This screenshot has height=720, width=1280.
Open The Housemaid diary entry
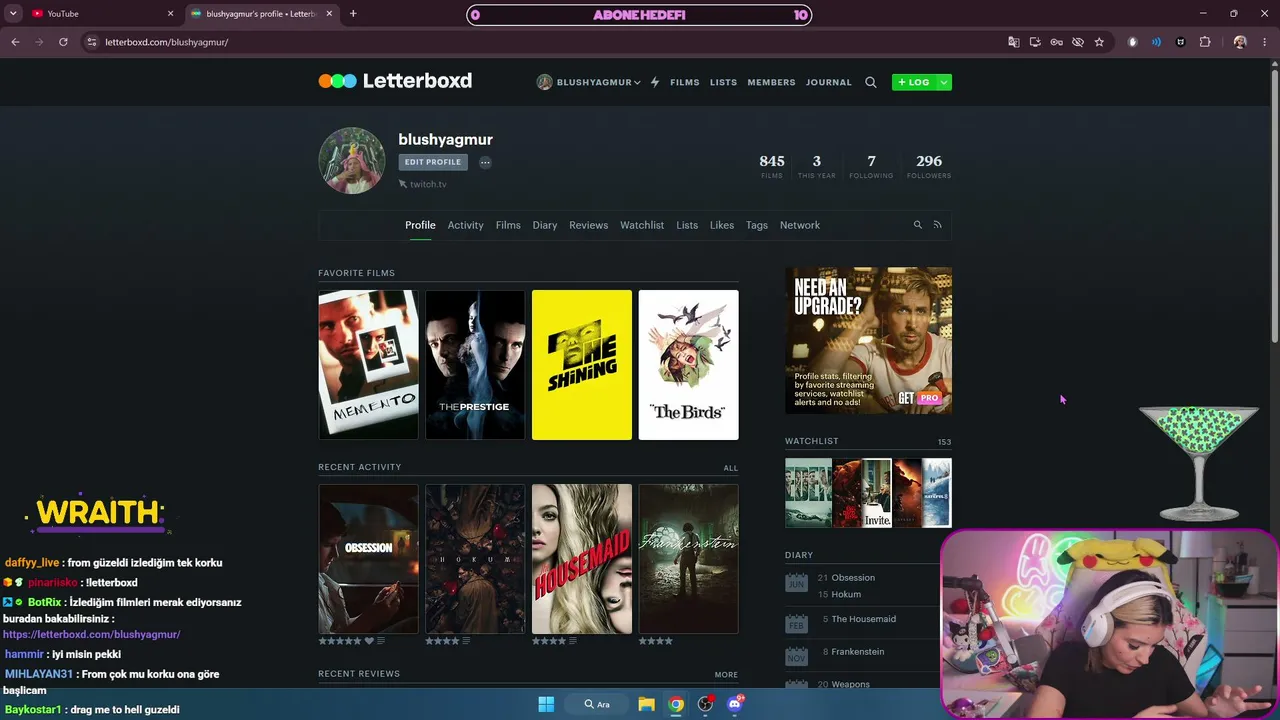click(x=864, y=619)
